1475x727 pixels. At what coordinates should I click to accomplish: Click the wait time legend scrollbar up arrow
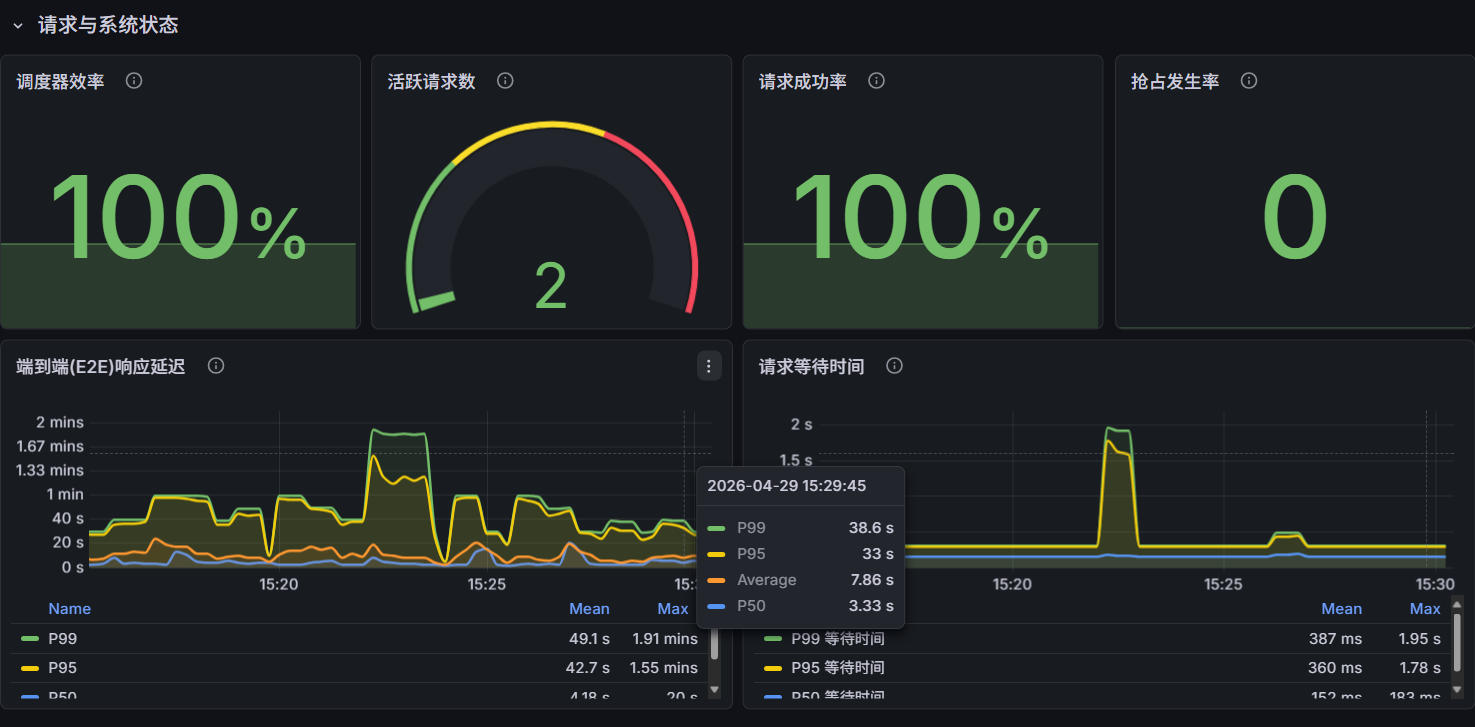click(1456, 603)
